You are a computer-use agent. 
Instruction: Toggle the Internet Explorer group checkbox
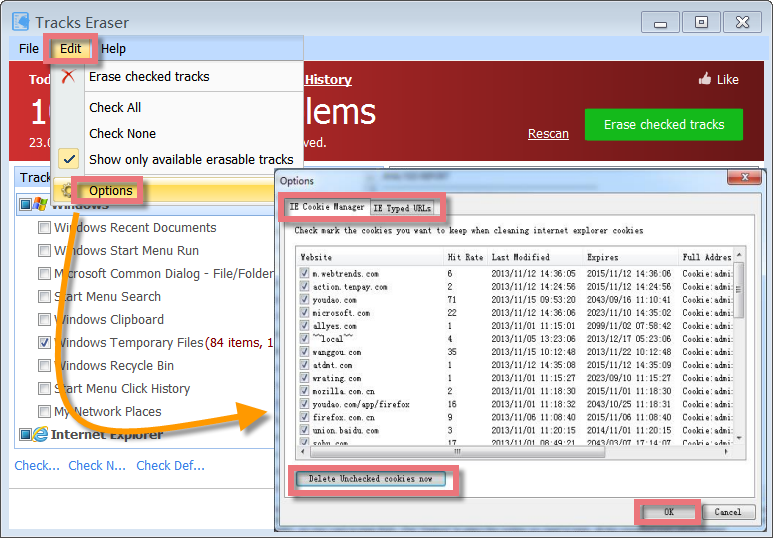pyautogui.click(x=24, y=435)
